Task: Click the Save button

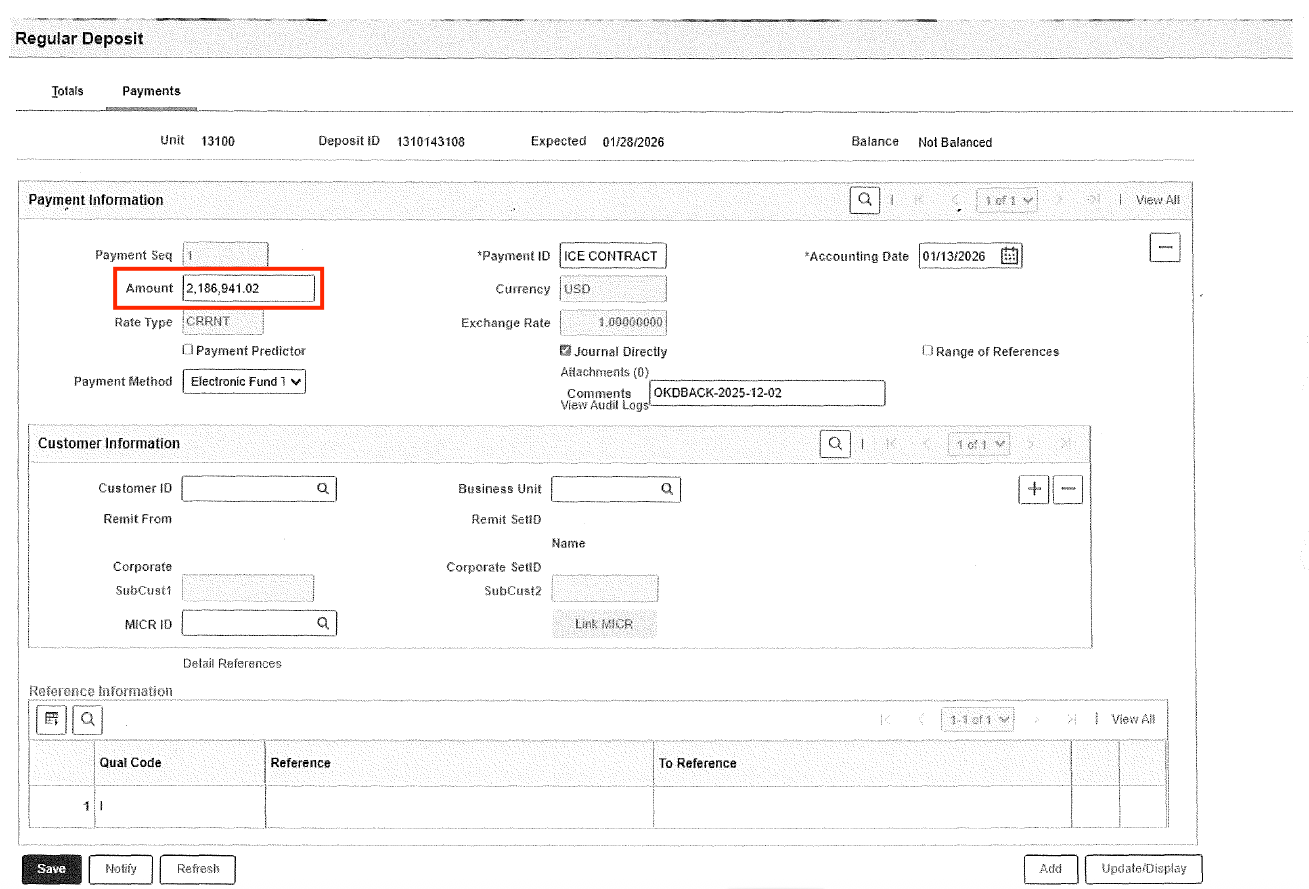Action: 51,869
